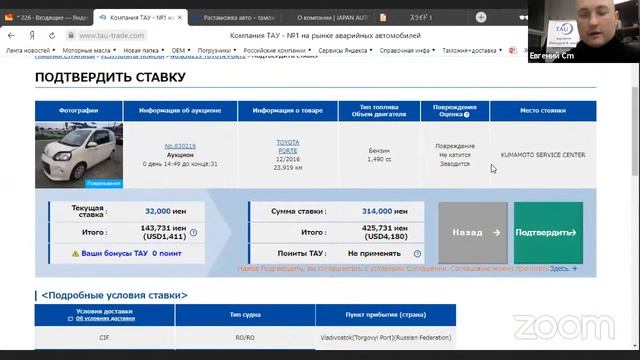Click the 'Информация о товаре' column header
Viewport: 640px width, 360px height.
[x=288, y=111]
